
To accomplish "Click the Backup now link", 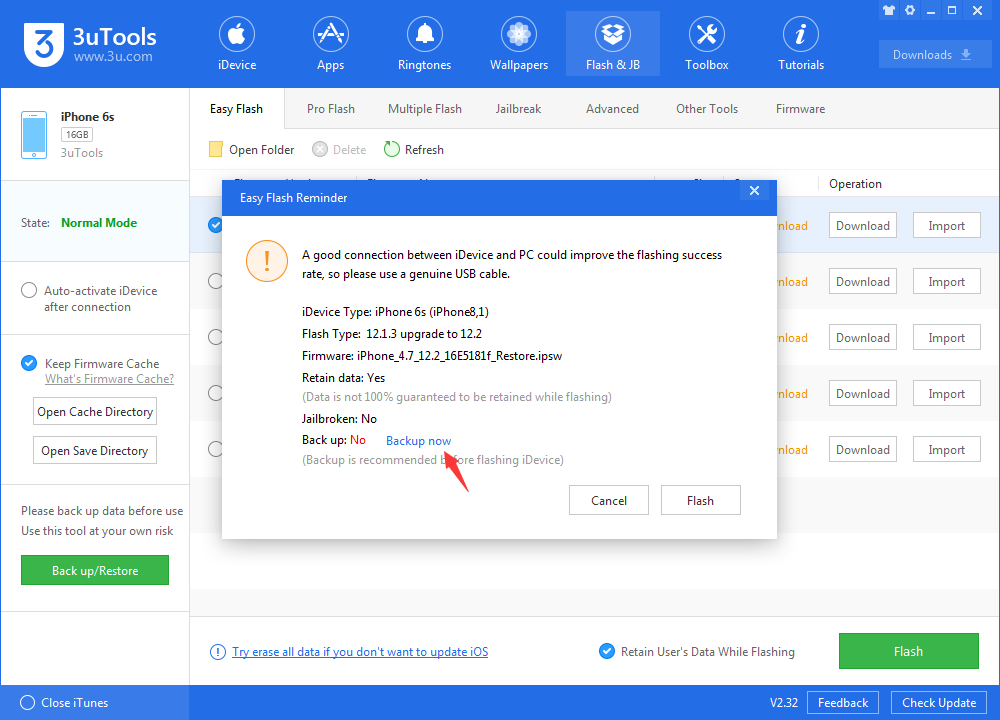I will (x=418, y=441).
